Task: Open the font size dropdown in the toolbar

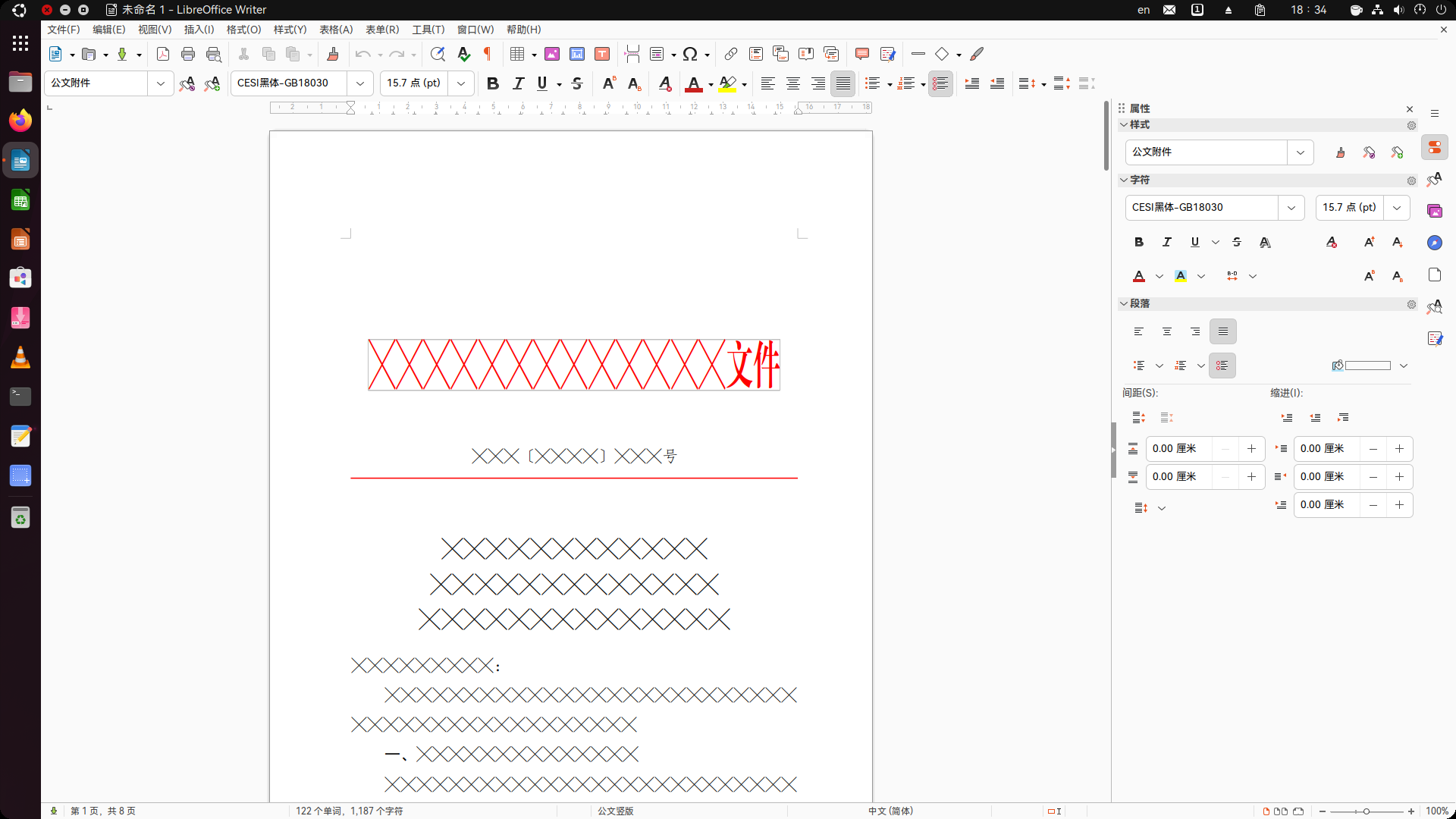Action: tap(461, 83)
